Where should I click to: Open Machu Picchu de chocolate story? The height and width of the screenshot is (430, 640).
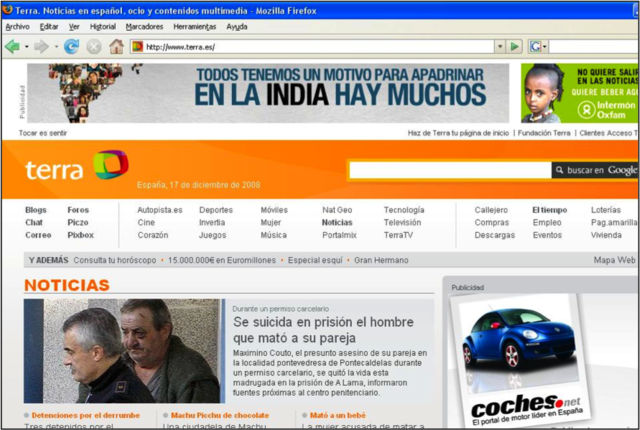click(220, 415)
